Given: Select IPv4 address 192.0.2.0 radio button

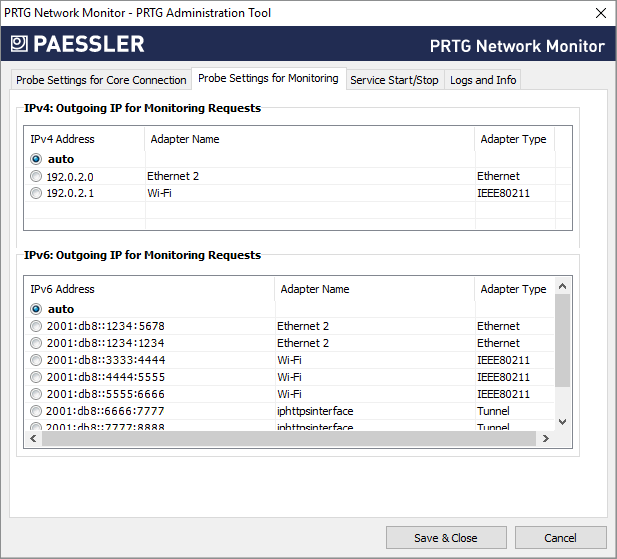Looking at the screenshot, I should [37, 176].
